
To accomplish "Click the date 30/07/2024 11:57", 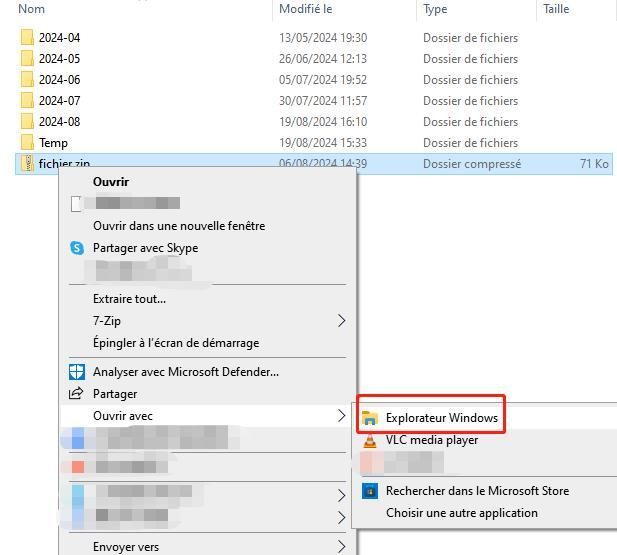I will click(x=323, y=101).
